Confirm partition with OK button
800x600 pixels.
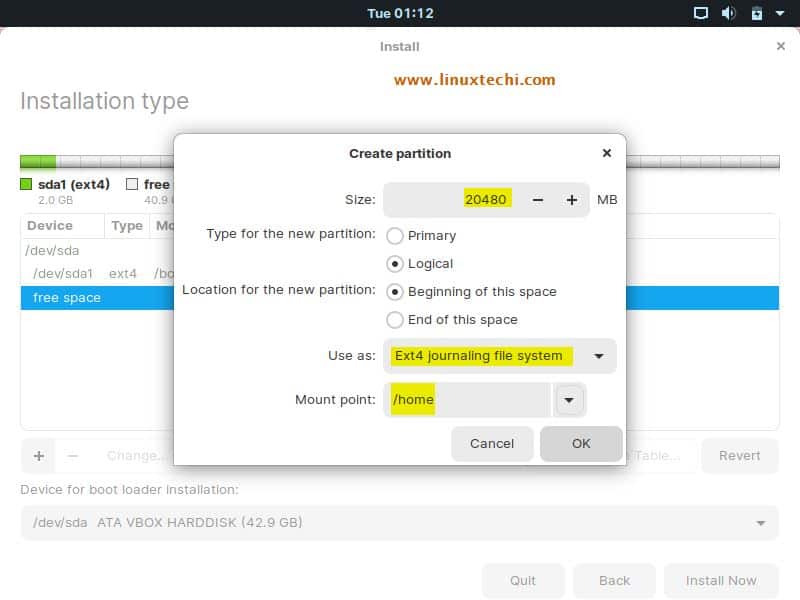click(x=581, y=443)
